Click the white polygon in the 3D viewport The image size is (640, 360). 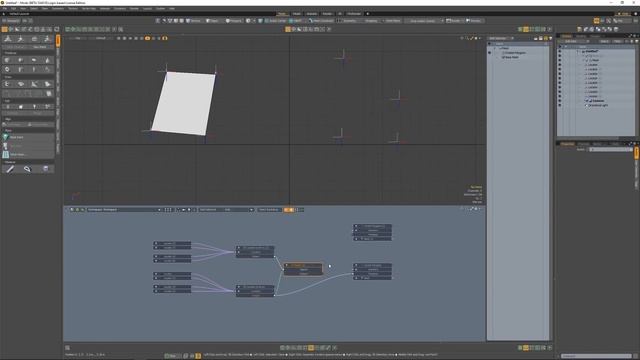(x=183, y=103)
